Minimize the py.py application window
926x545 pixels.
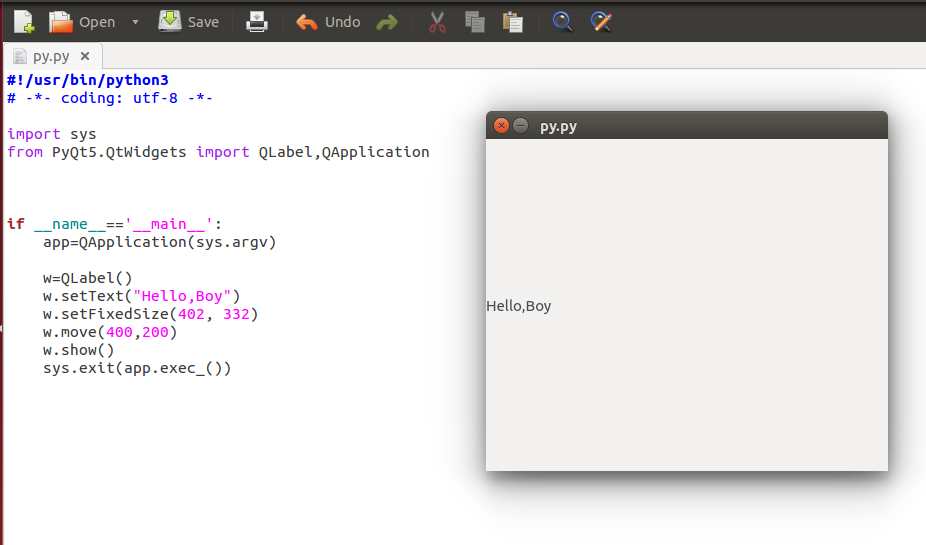coord(520,126)
